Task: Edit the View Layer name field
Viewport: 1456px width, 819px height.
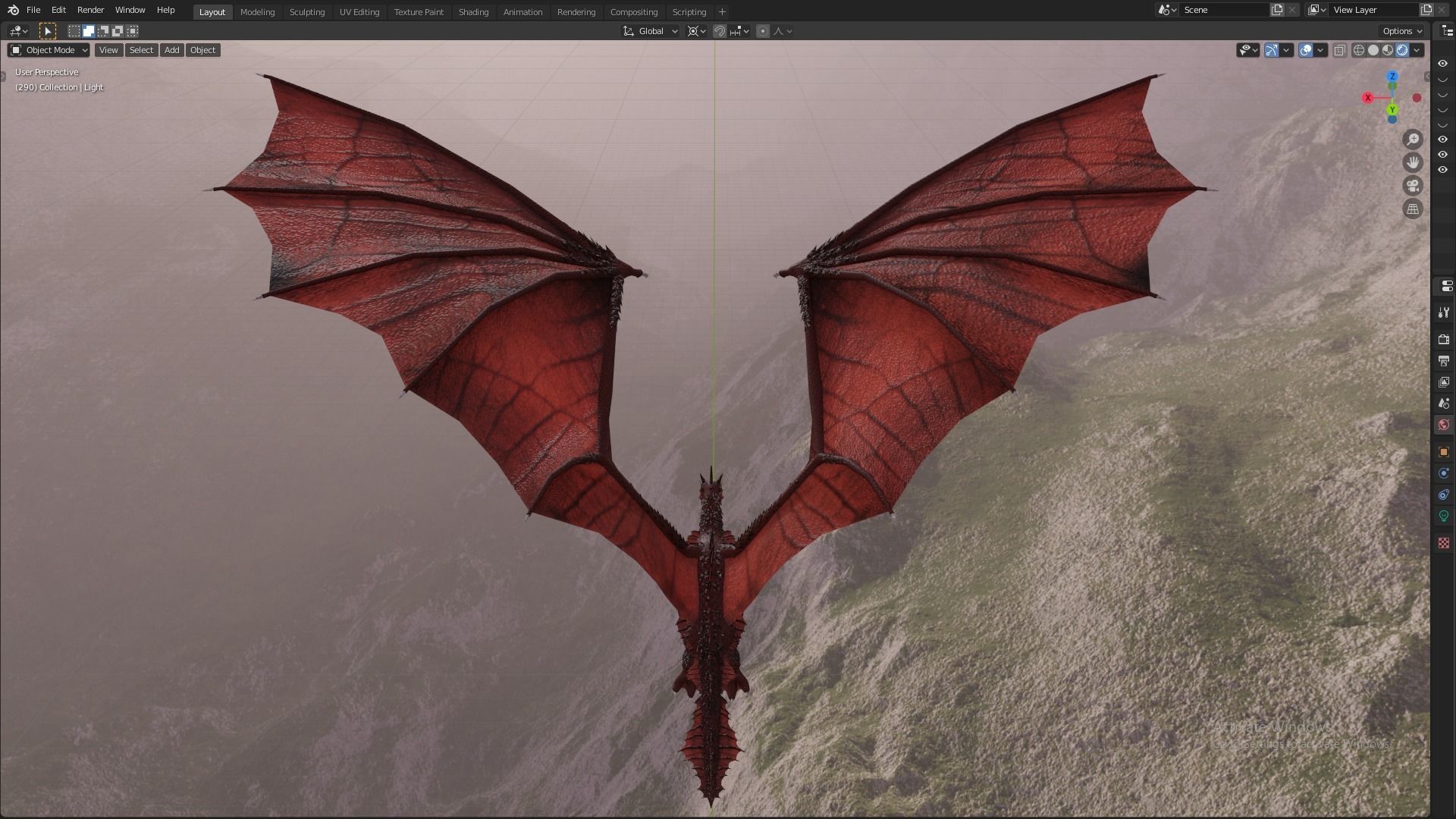Action: coord(1374,10)
